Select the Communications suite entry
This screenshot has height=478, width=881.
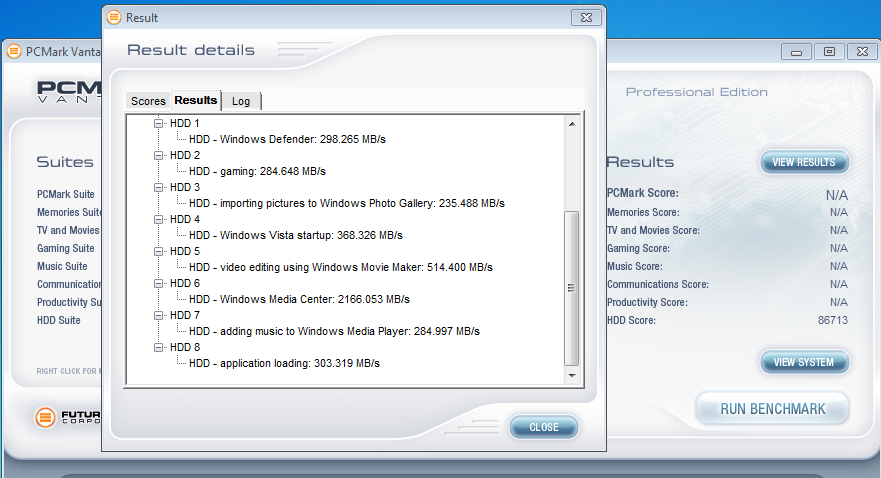pyautogui.click(x=69, y=284)
